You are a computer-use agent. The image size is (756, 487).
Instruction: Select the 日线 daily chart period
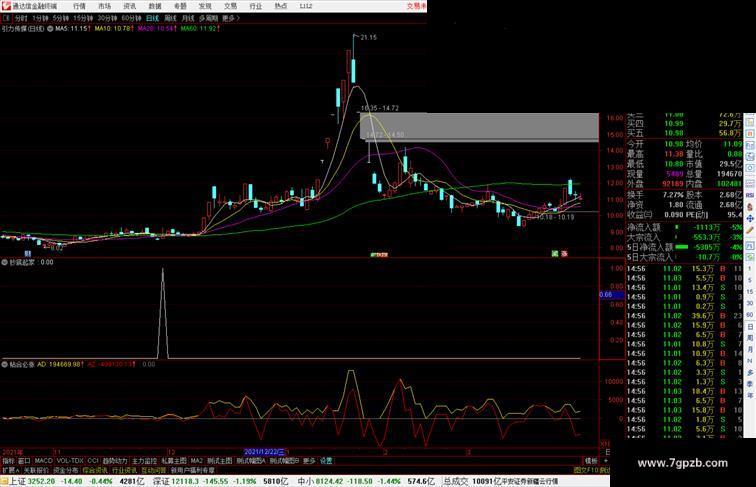[152, 18]
